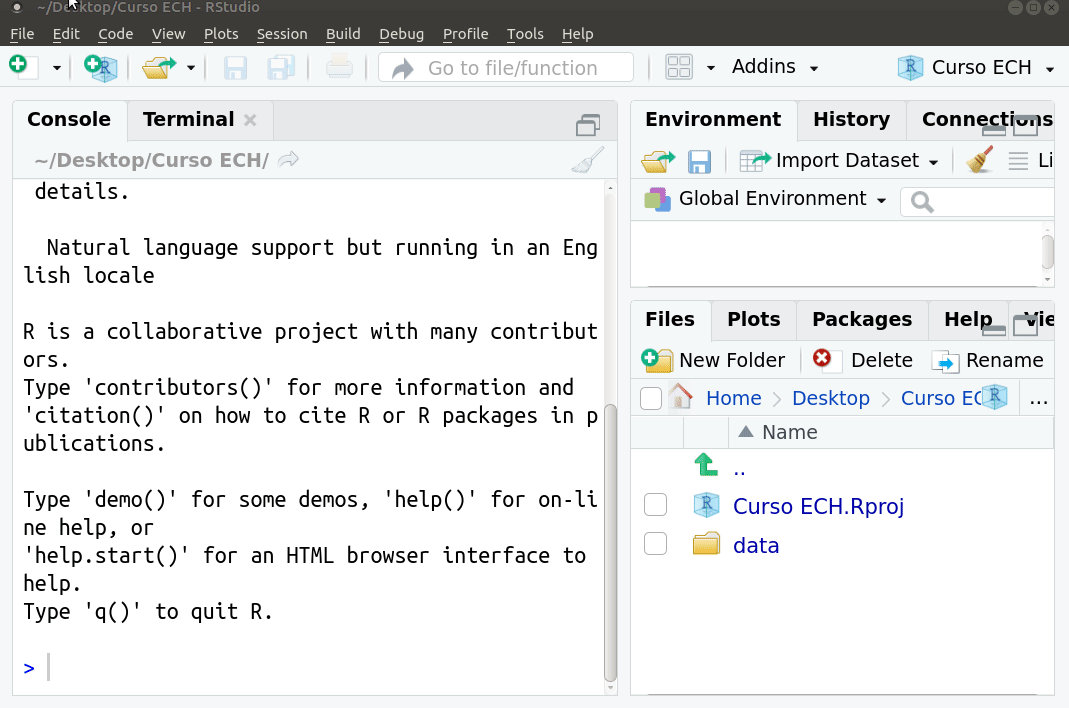The width and height of the screenshot is (1069, 708).
Task: Click the Delete red X icon
Action: point(822,358)
